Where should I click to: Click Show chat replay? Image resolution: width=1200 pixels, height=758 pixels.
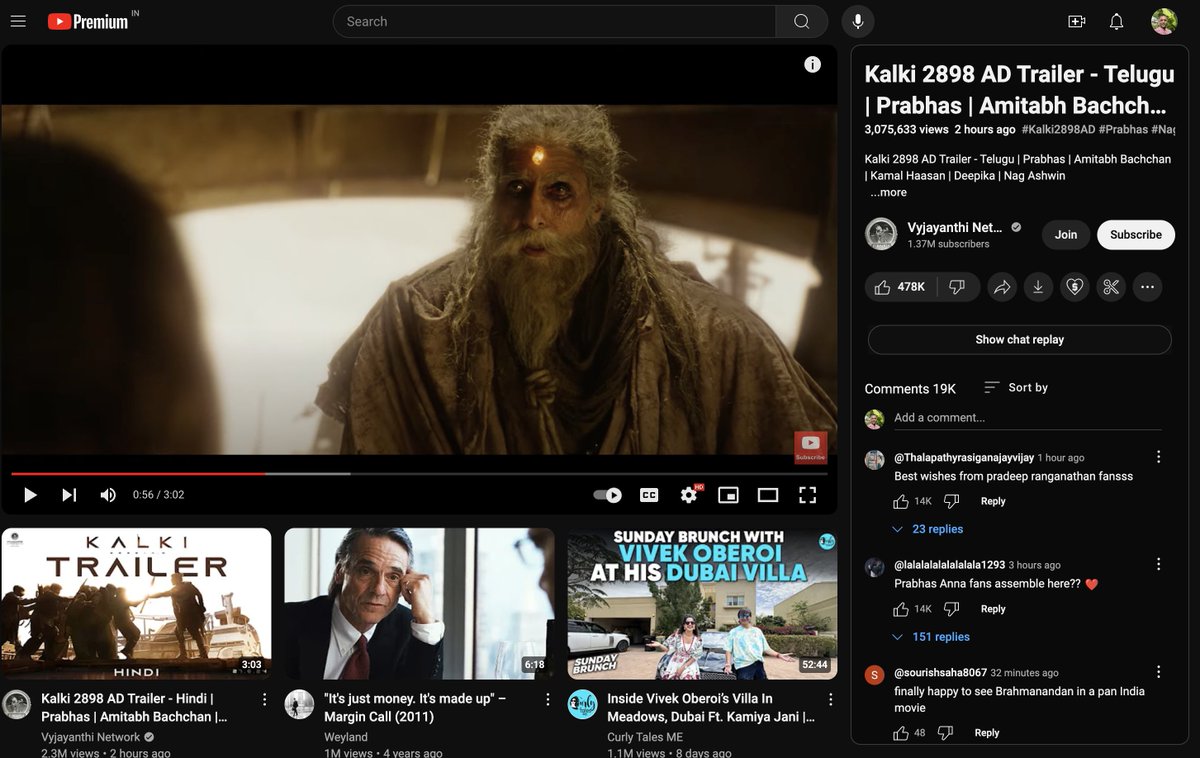1019,339
